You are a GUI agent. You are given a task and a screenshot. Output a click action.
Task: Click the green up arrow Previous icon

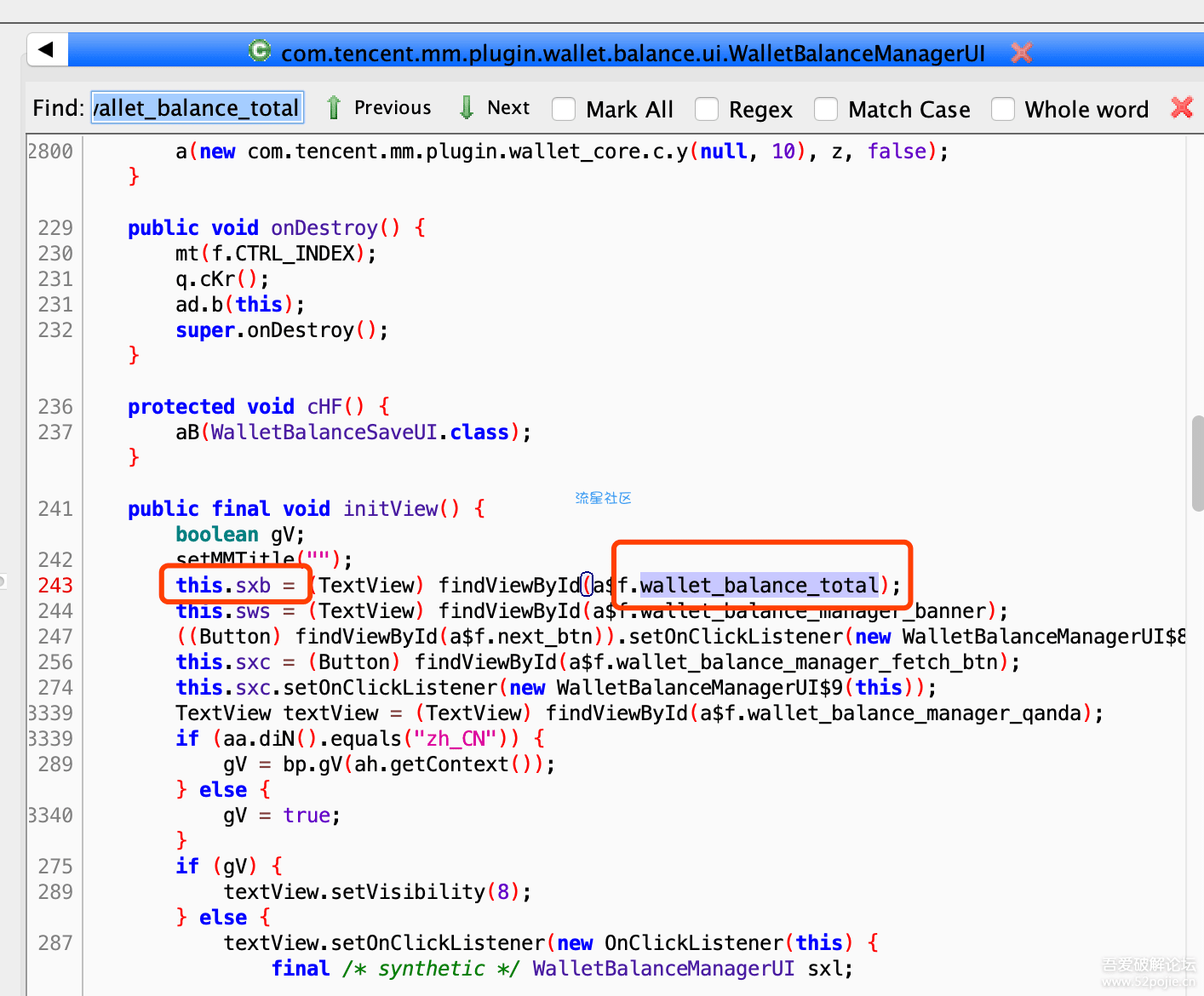(x=334, y=107)
